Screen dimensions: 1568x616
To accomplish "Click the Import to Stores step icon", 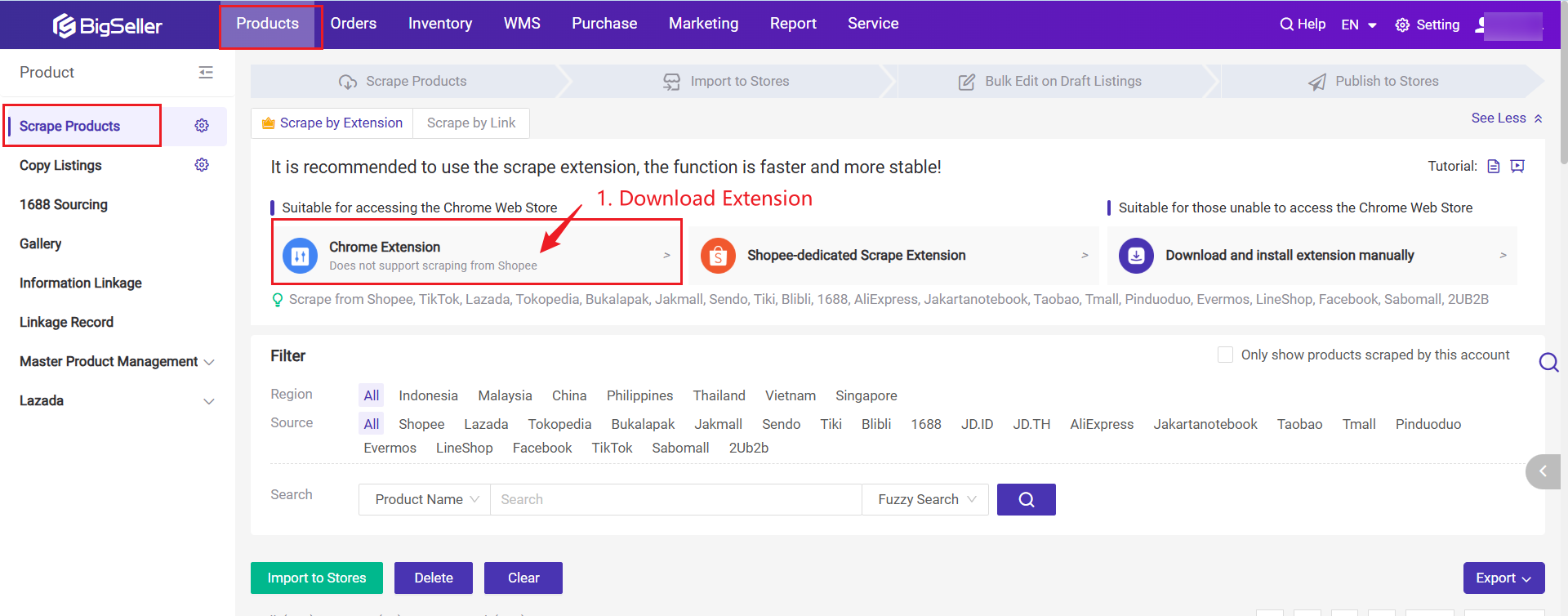I will tap(671, 82).
